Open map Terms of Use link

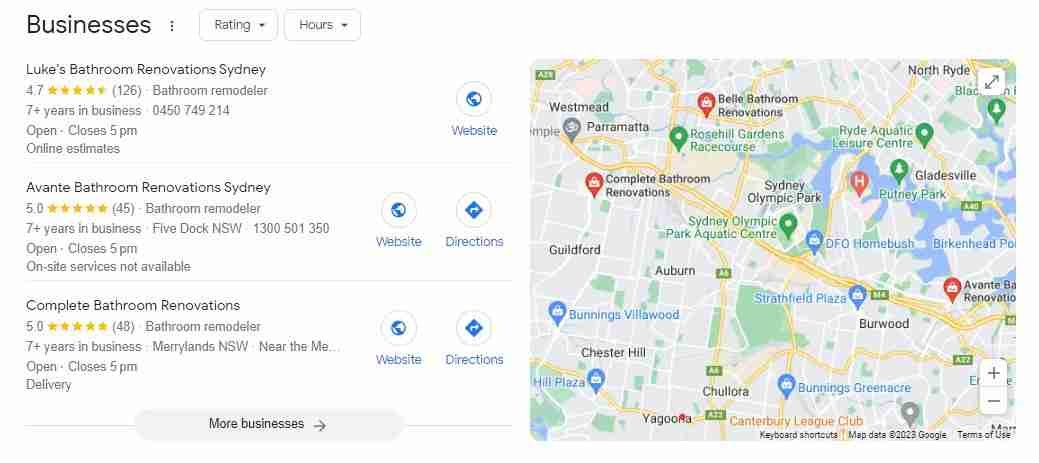[x=983, y=435]
